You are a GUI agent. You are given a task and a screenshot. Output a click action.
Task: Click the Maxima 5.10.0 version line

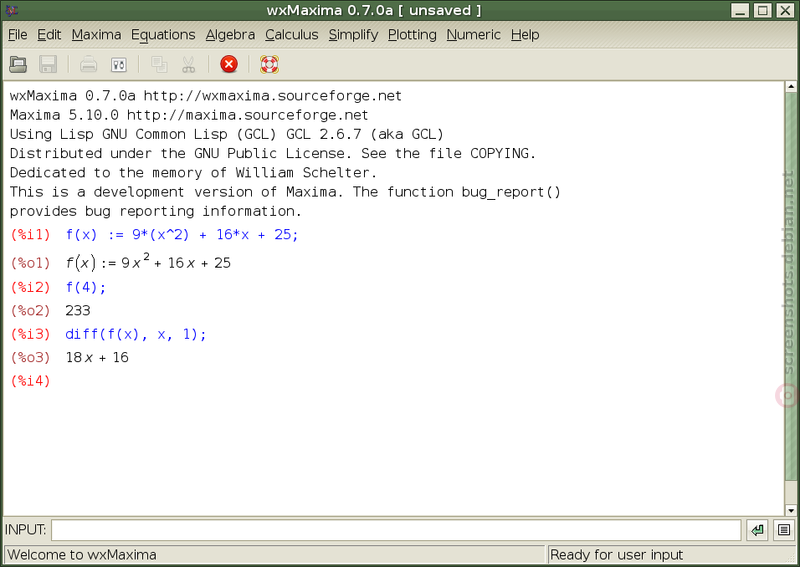point(189,115)
